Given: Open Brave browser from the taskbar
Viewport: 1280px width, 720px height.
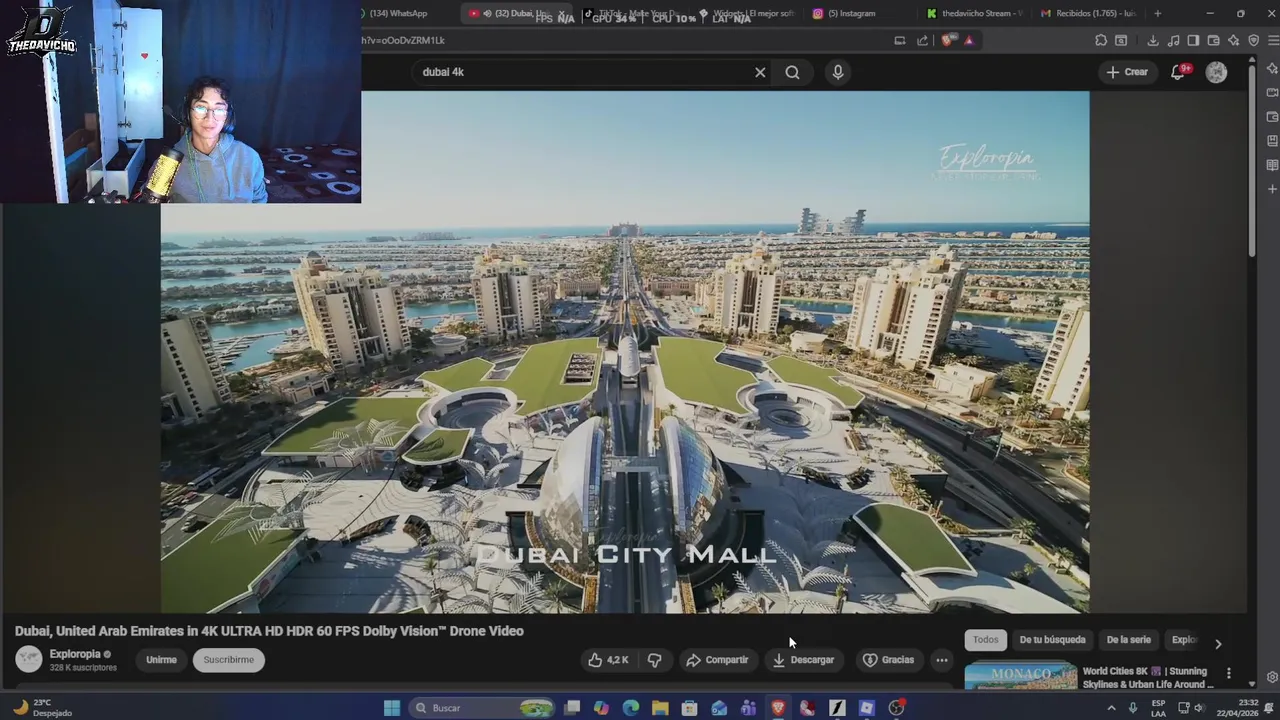Looking at the screenshot, I should pos(778,708).
